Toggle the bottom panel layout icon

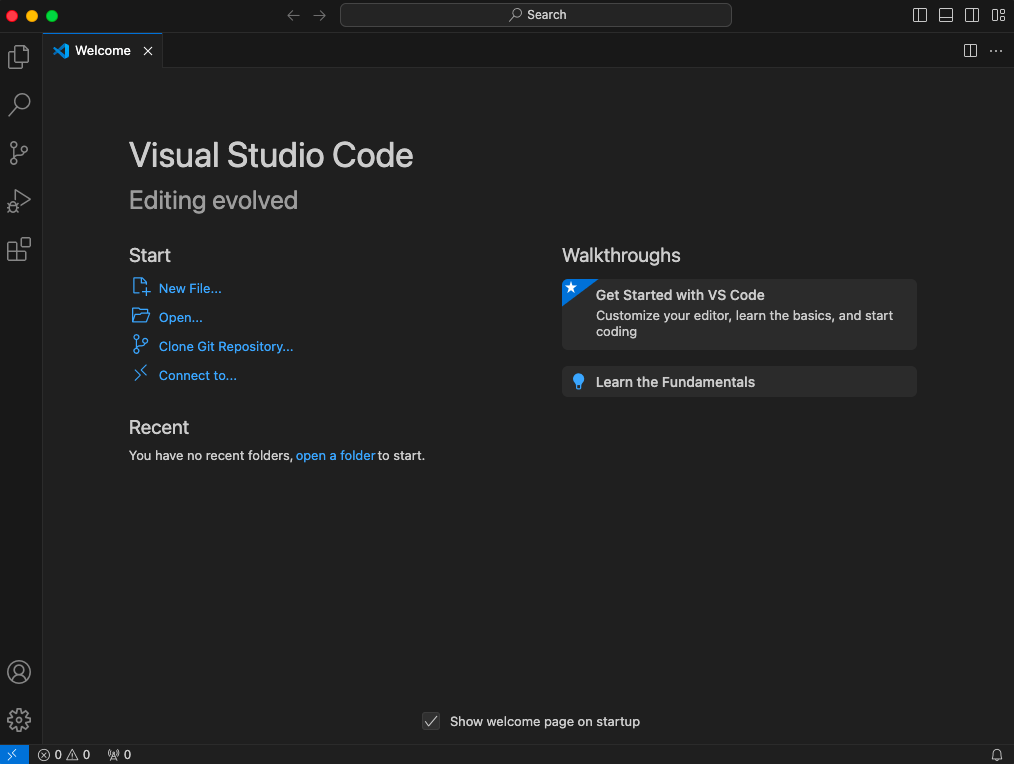[945, 15]
